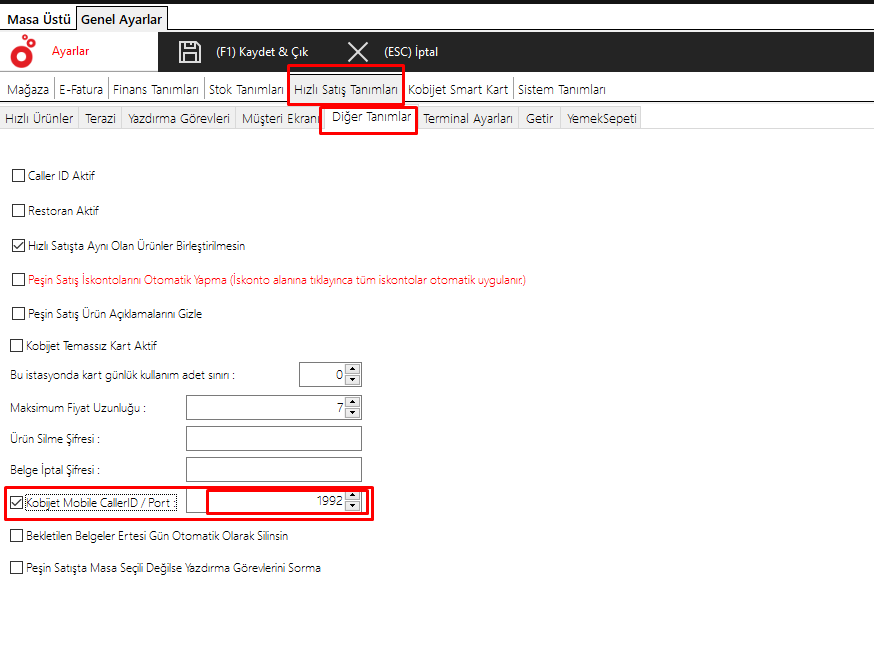Enable Restoran Aktif checkbox
874x657 pixels.
(x=18, y=211)
